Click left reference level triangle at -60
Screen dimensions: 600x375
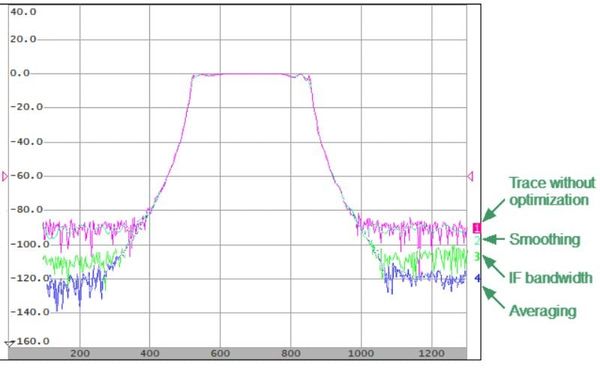(5, 176)
